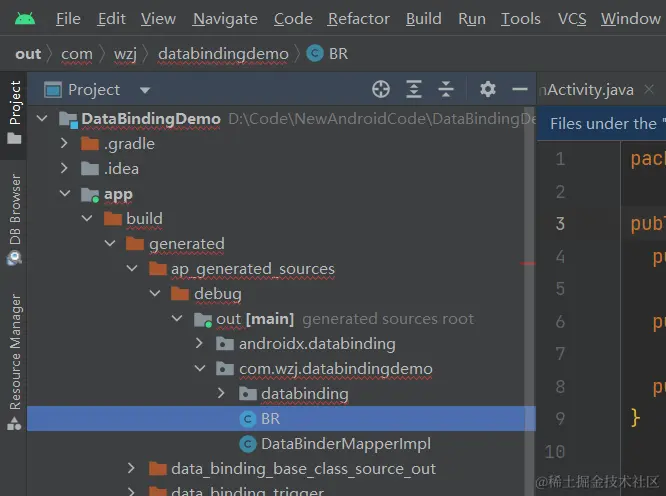Click the Collapse All icon in Project toolbar

pyautogui.click(x=446, y=90)
